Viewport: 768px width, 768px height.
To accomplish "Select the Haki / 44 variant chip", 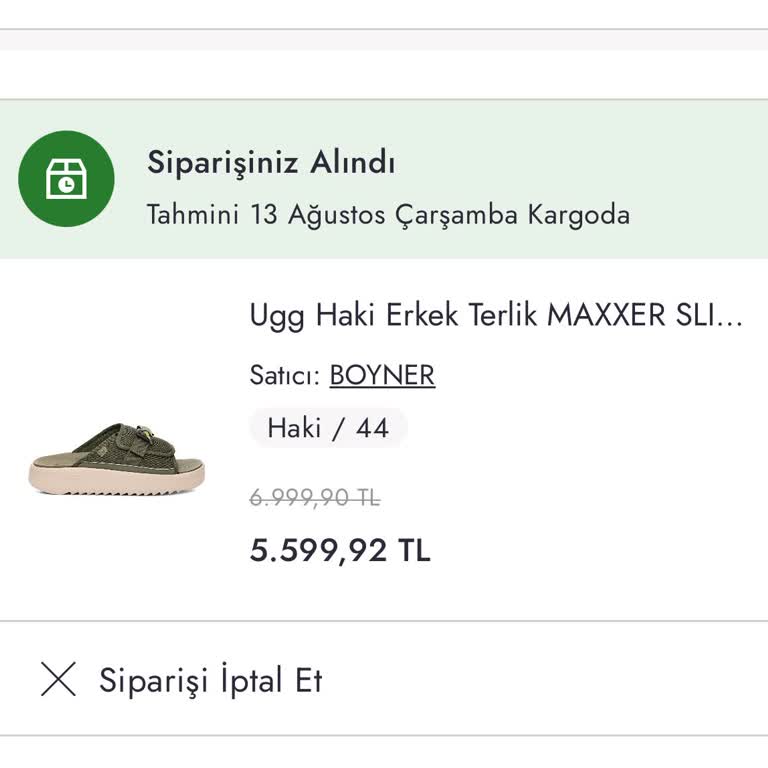I will [328, 428].
